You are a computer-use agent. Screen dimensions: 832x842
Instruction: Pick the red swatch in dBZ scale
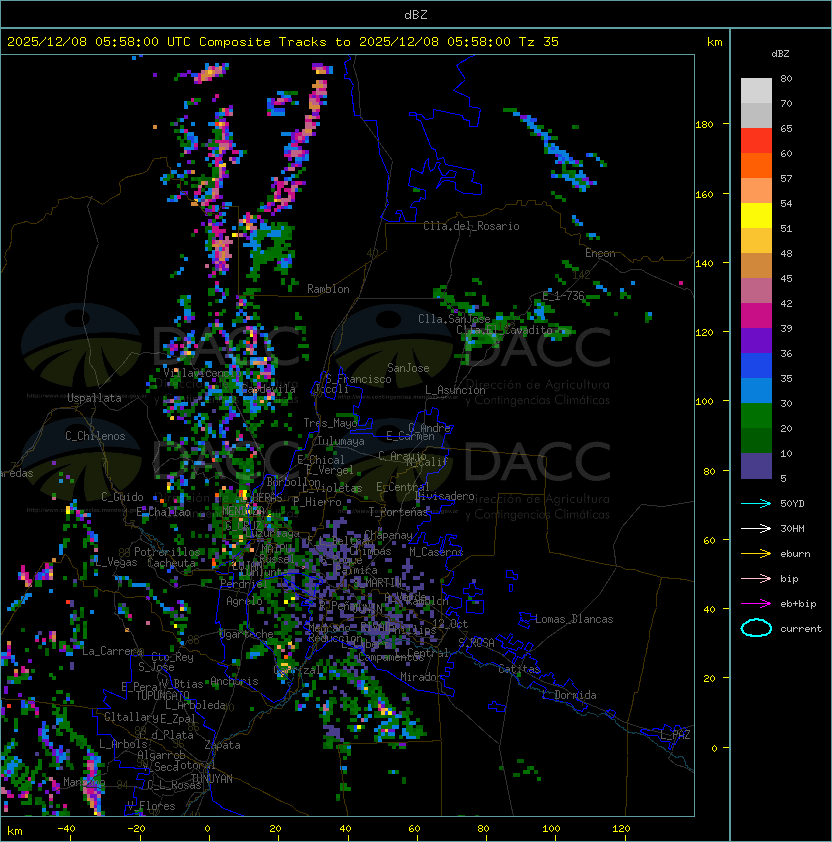click(x=756, y=141)
